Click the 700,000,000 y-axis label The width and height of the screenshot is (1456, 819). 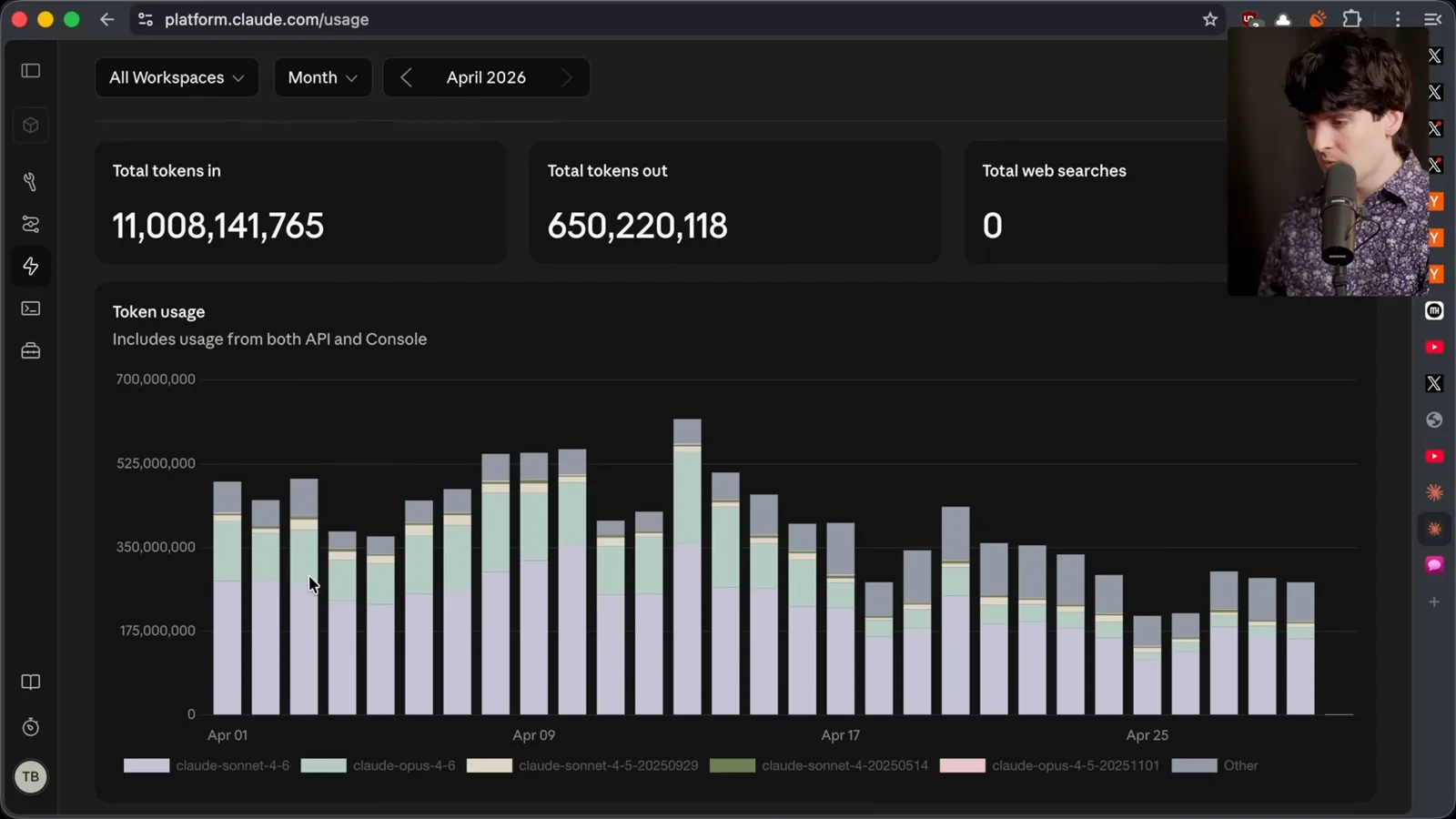point(156,379)
